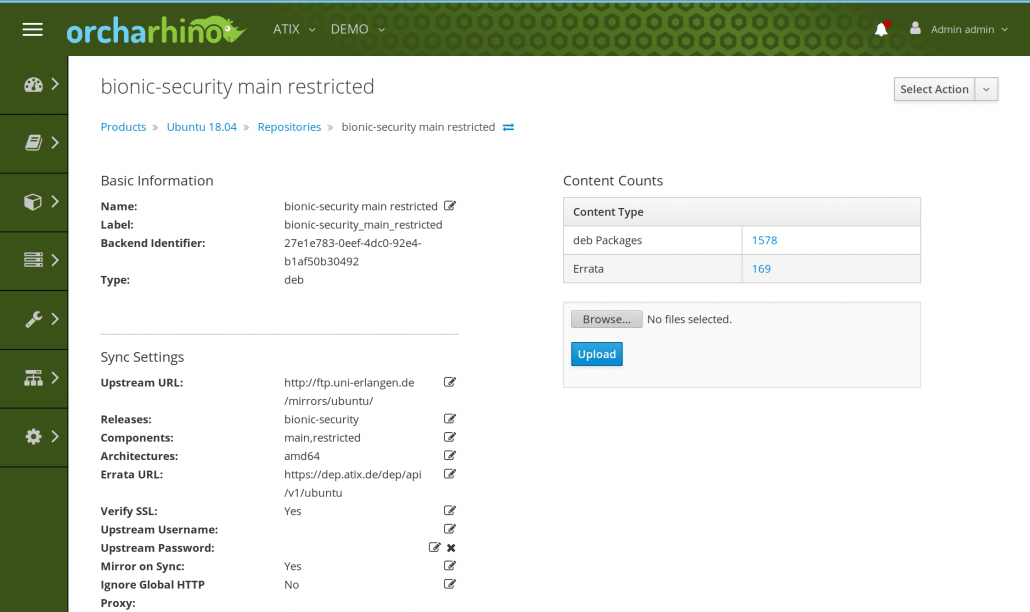Clear the Upstream Password with X

(451, 548)
